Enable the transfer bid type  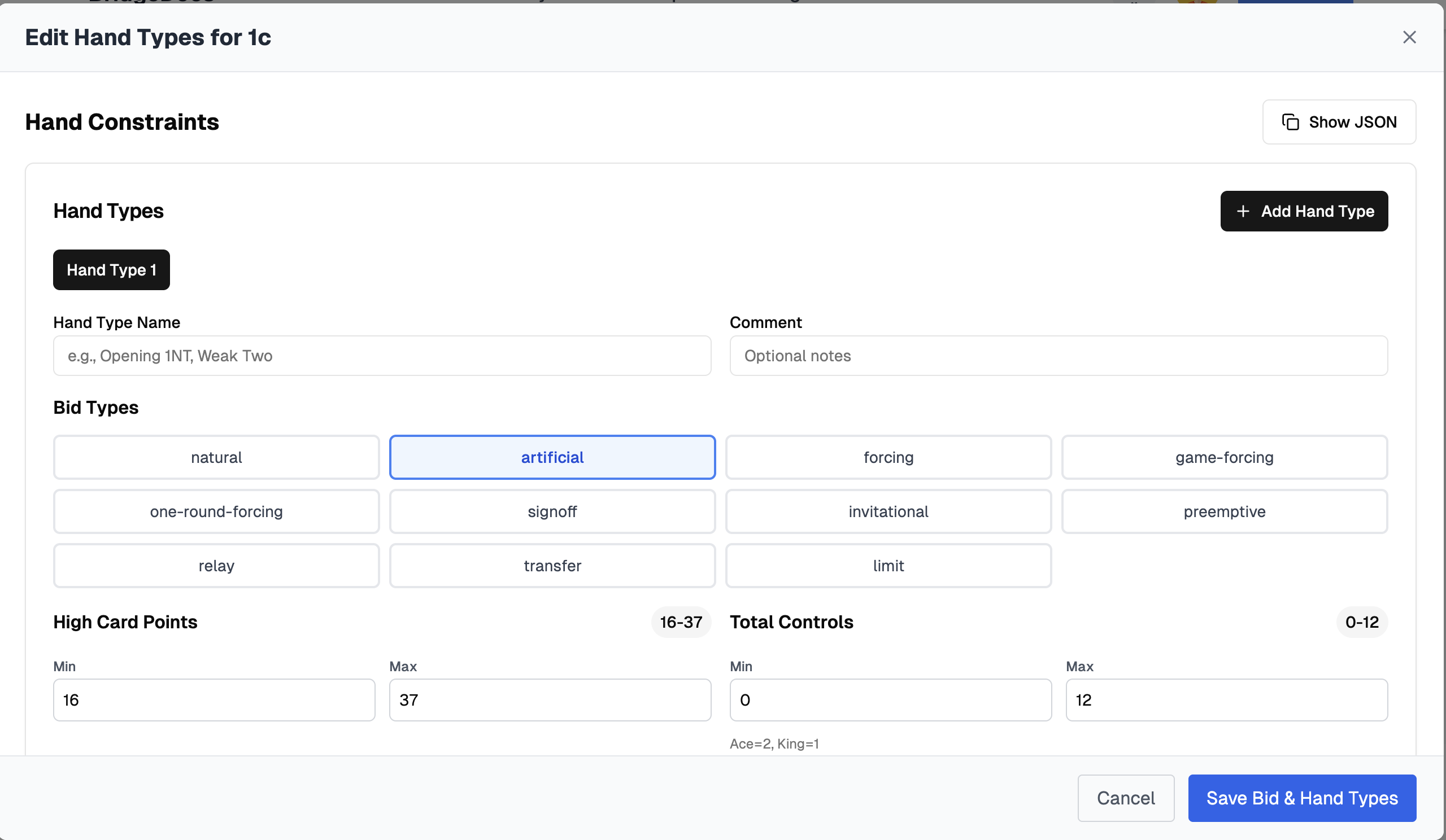552,566
